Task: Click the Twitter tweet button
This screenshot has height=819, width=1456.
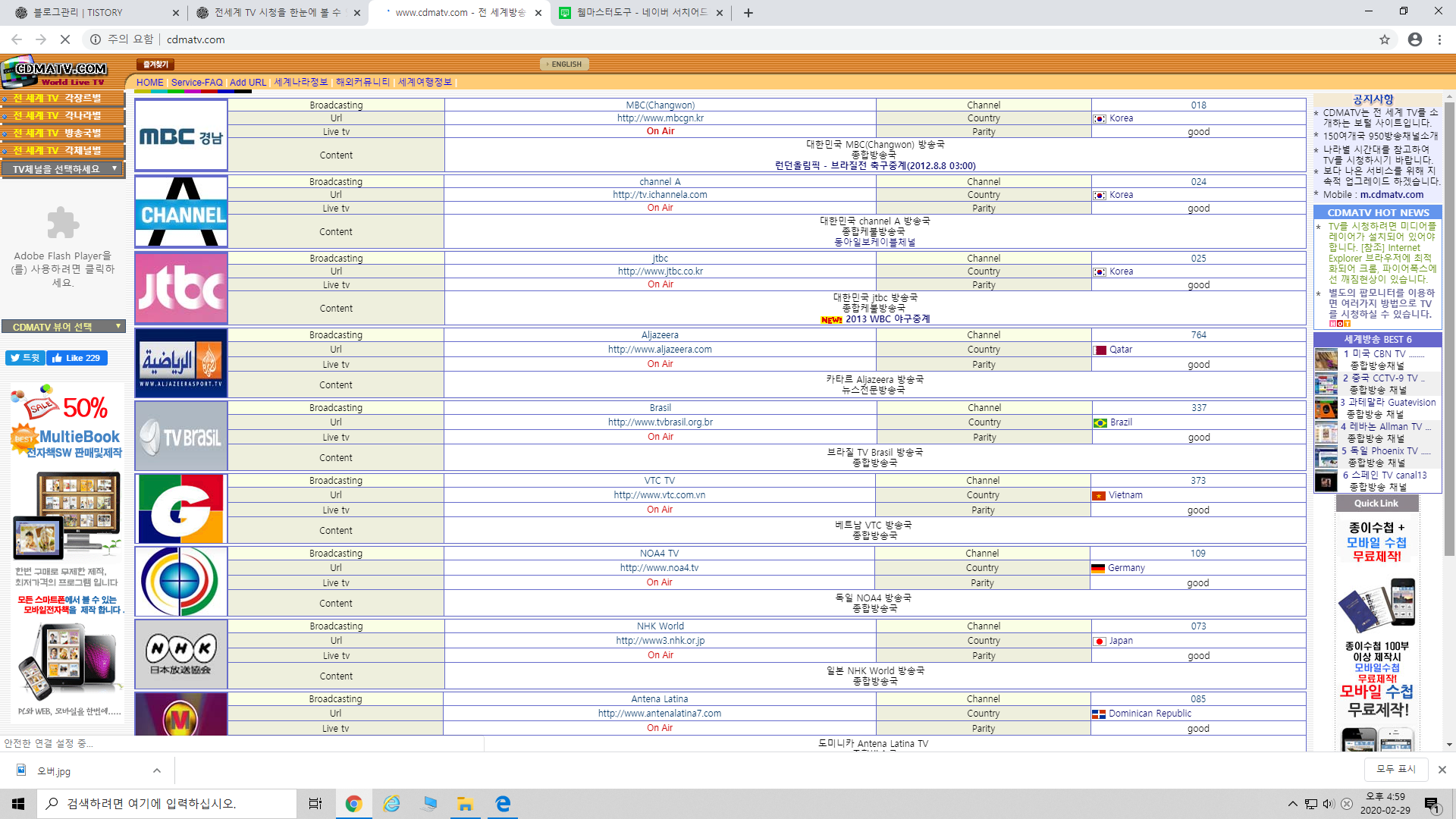Action: [25, 358]
